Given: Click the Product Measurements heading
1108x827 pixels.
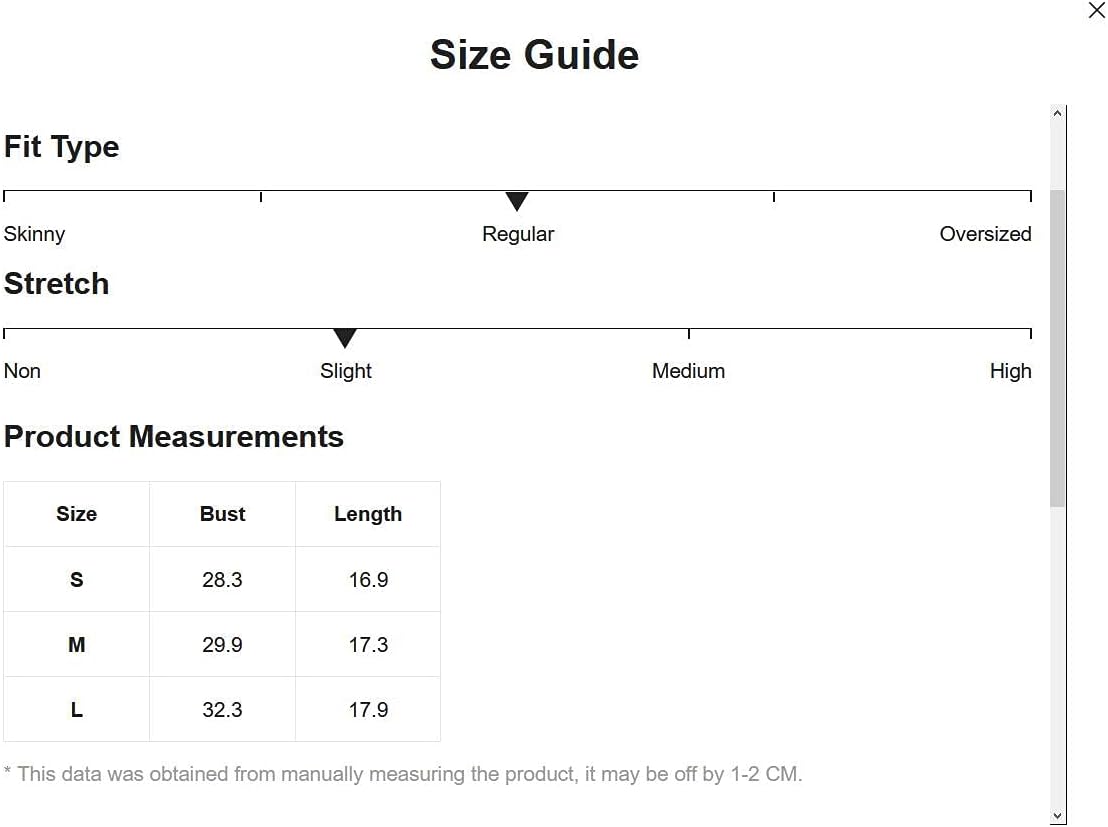Looking at the screenshot, I should click(174, 437).
